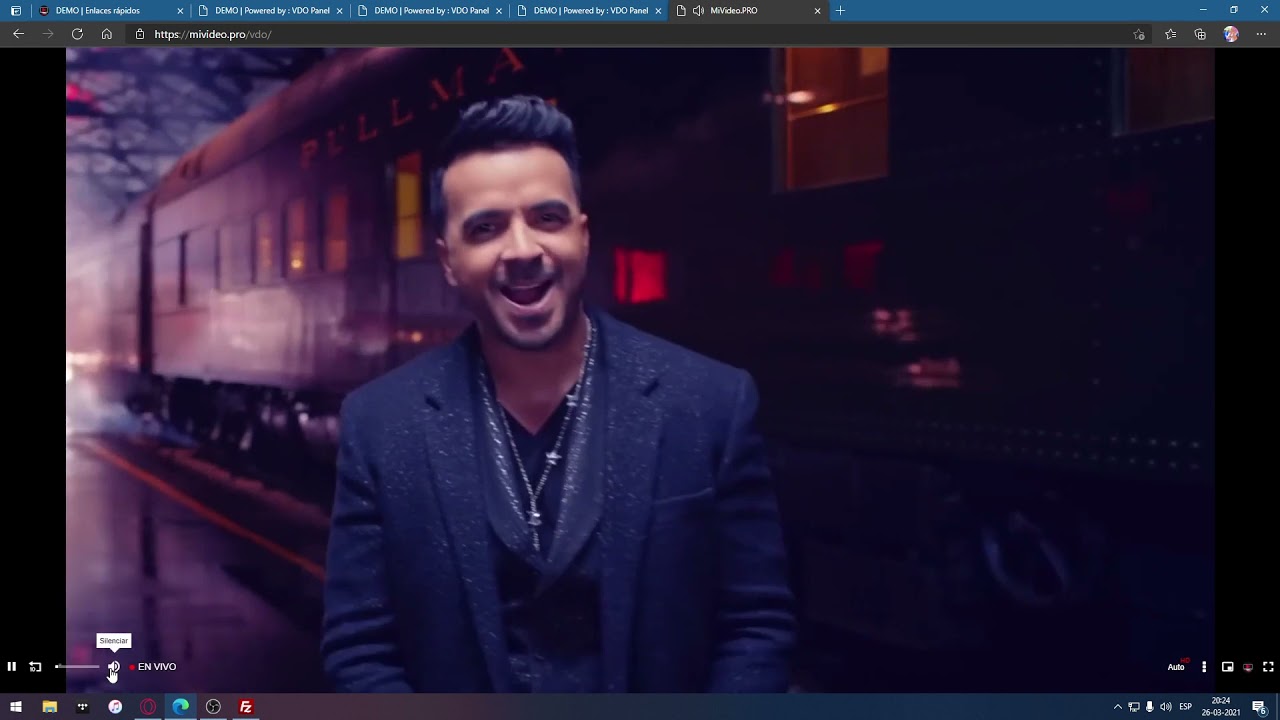Open File Explorer from the taskbar
1280x720 pixels.
coord(49,707)
